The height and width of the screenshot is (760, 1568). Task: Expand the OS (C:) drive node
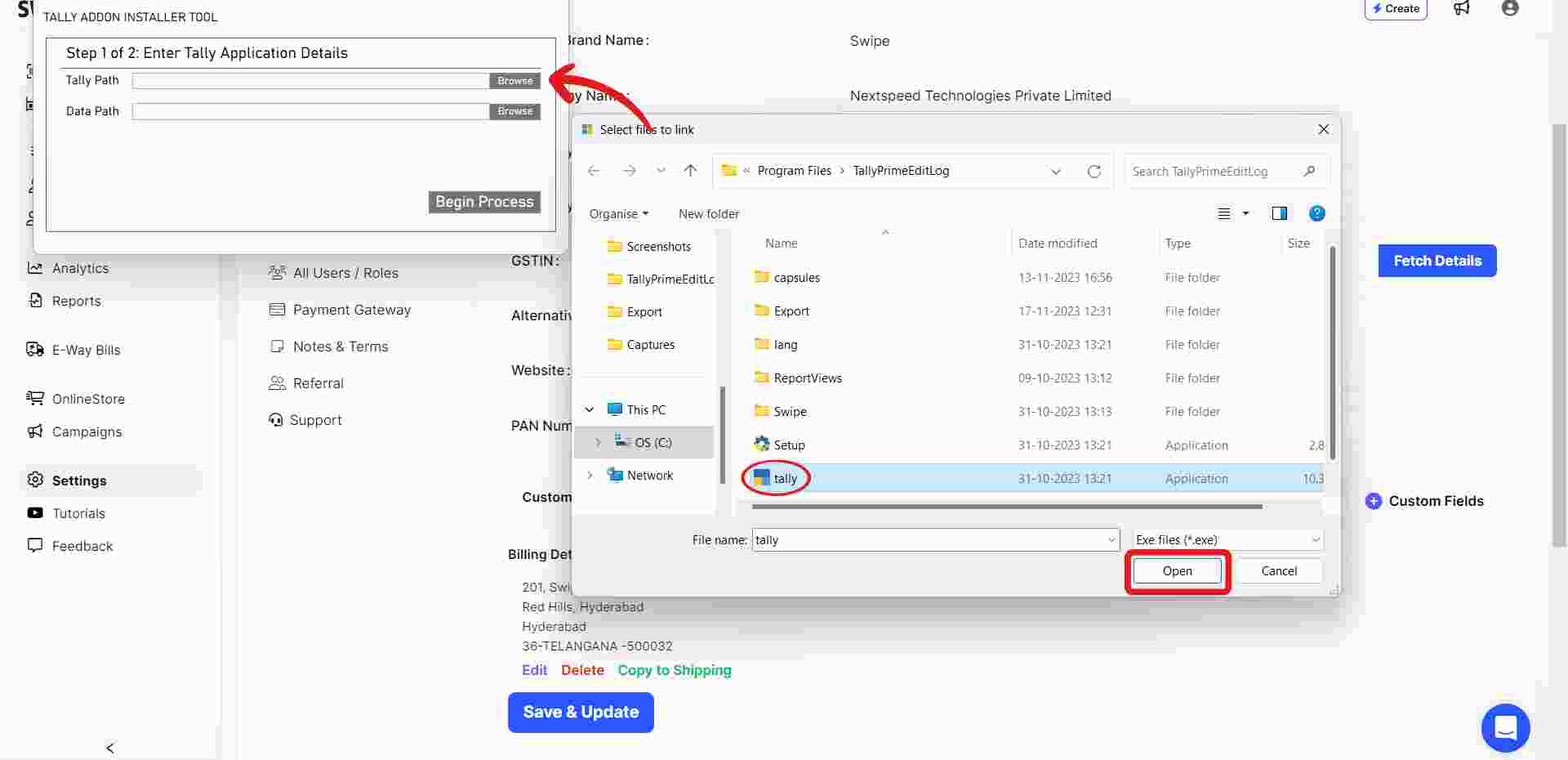pyautogui.click(x=598, y=443)
